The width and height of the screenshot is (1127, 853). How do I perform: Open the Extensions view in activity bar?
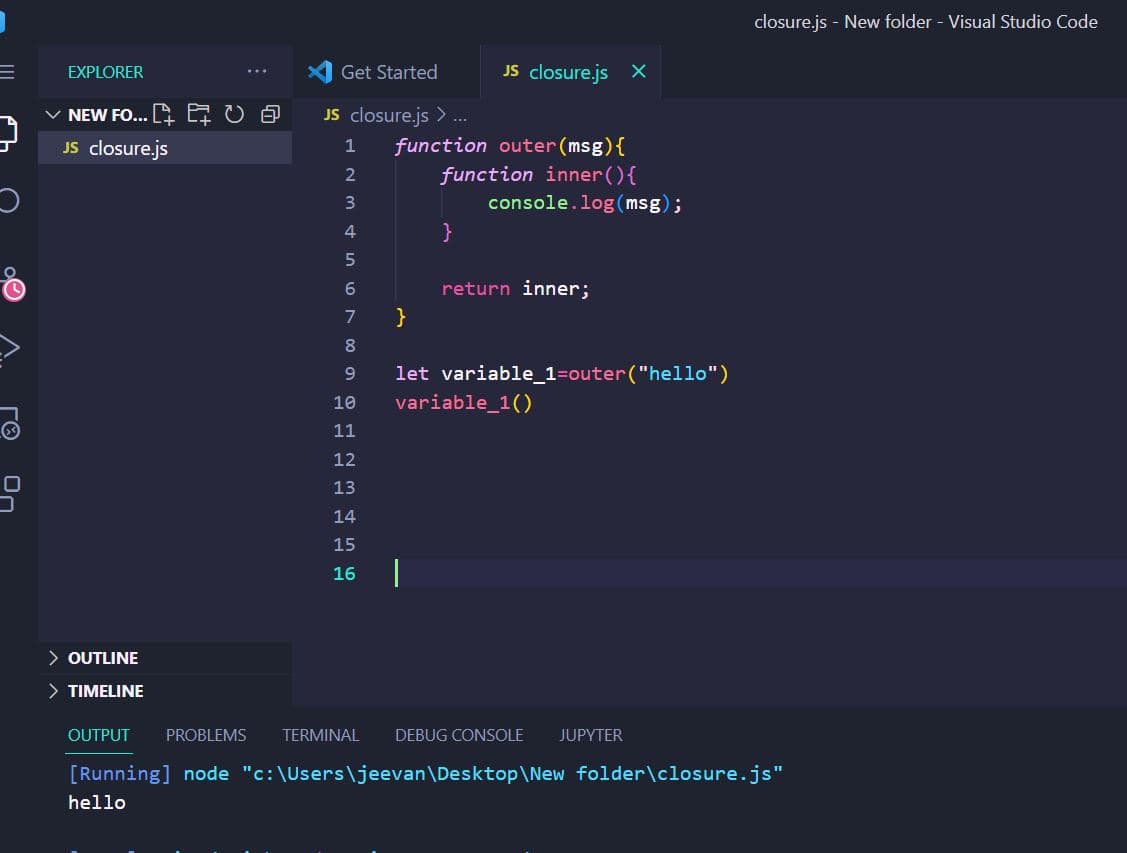pyautogui.click(x=9, y=494)
